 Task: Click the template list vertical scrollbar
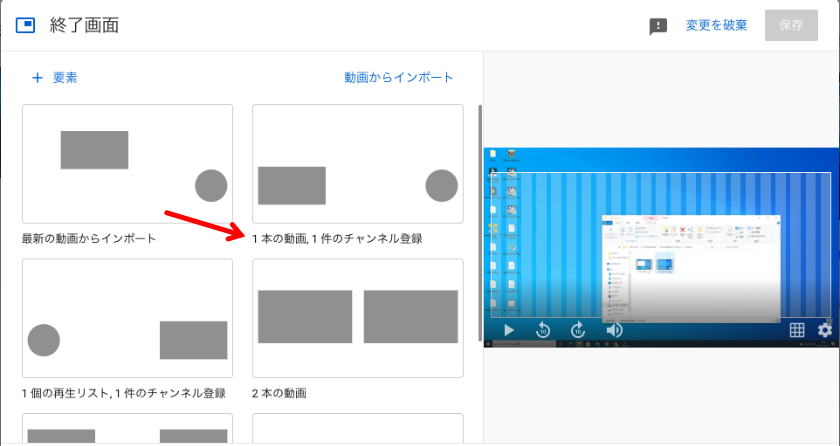point(480,223)
